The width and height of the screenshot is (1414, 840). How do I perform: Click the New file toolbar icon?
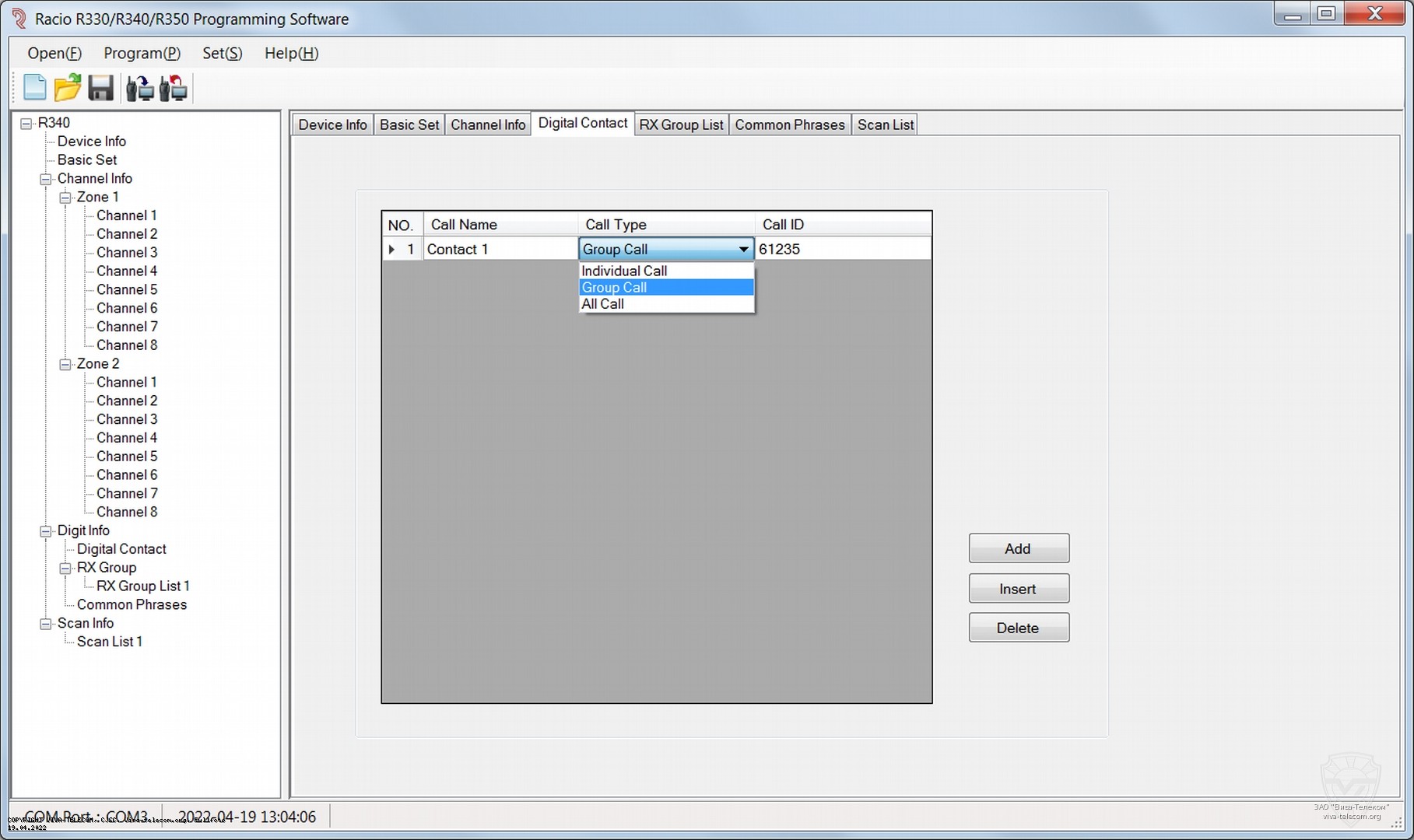point(34,88)
